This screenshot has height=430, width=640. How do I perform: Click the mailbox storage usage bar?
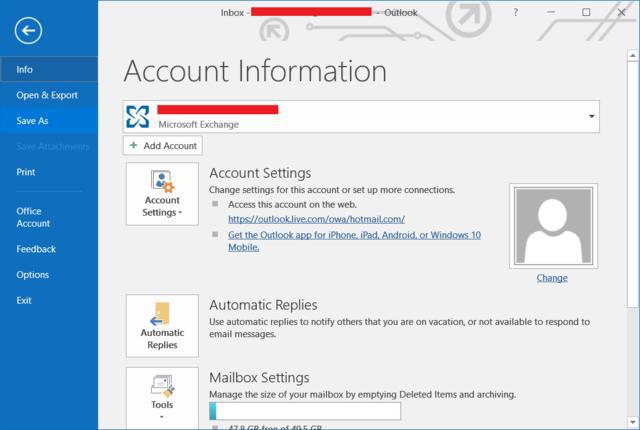pyautogui.click(x=305, y=411)
